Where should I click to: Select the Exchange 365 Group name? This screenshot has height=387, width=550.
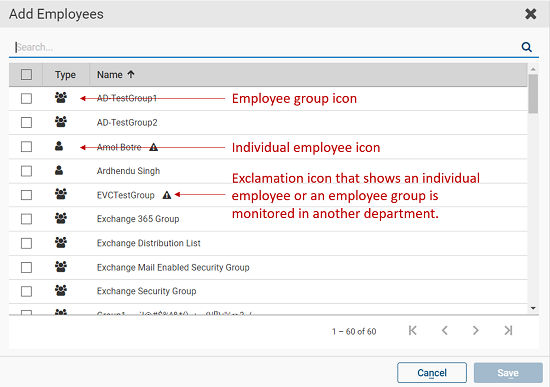coord(138,219)
